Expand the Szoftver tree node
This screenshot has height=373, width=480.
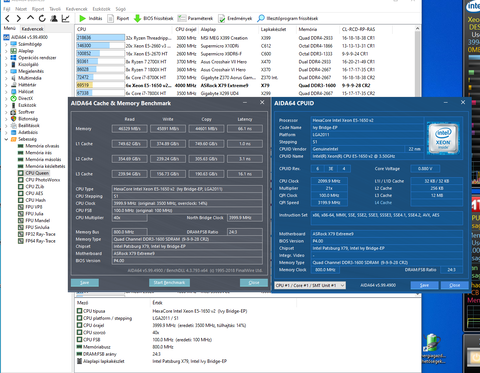(6, 112)
